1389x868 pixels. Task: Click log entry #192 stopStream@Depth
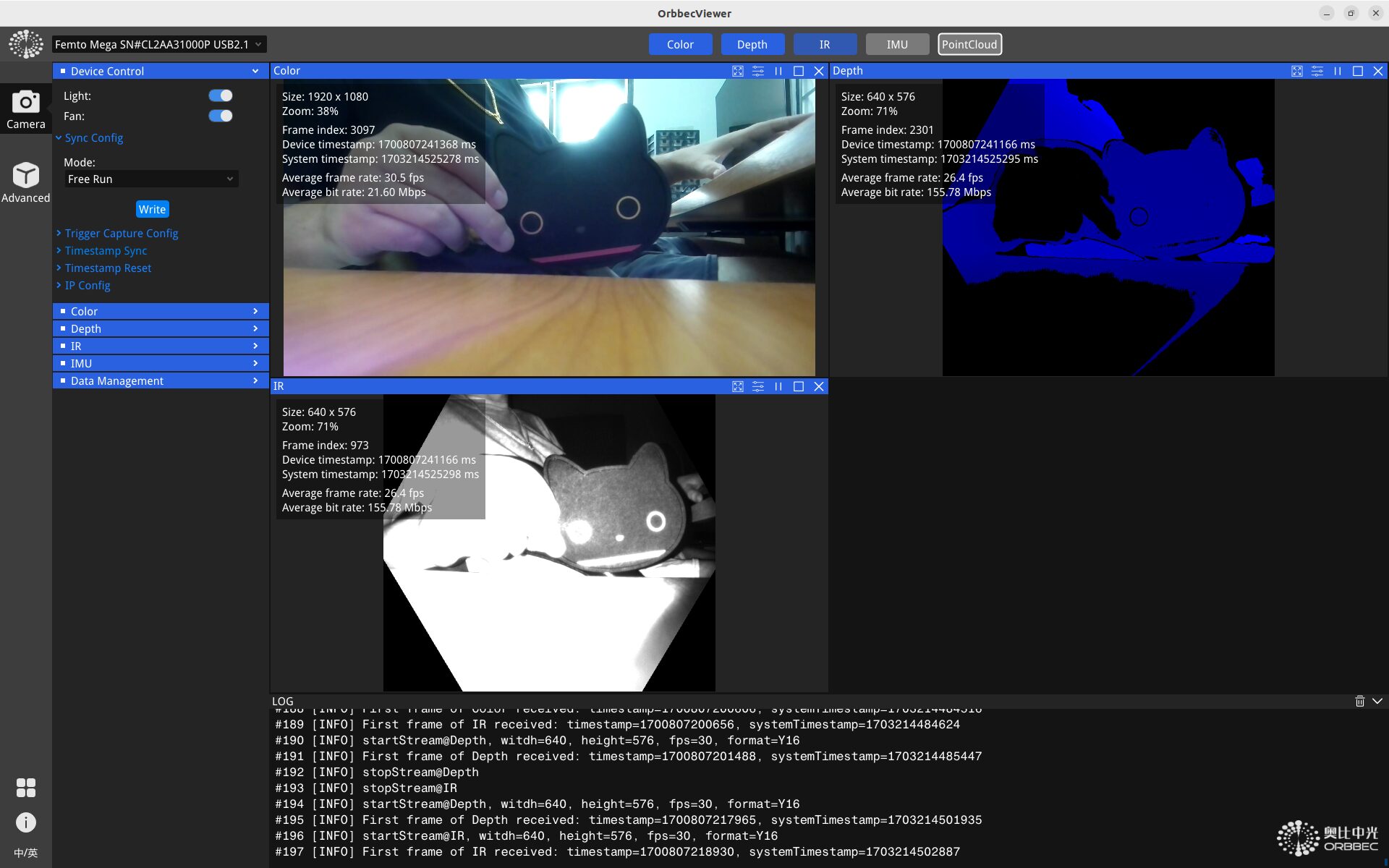tap(377, 772)
